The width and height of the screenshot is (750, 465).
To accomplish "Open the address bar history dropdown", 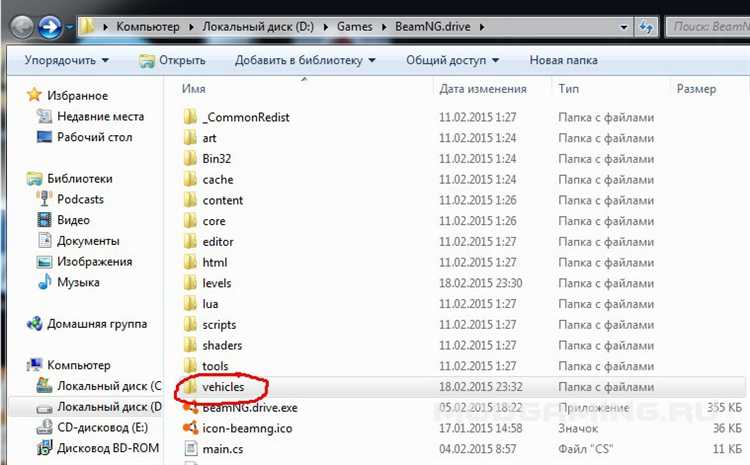I will pyautogui.click(x=623, y=27).
